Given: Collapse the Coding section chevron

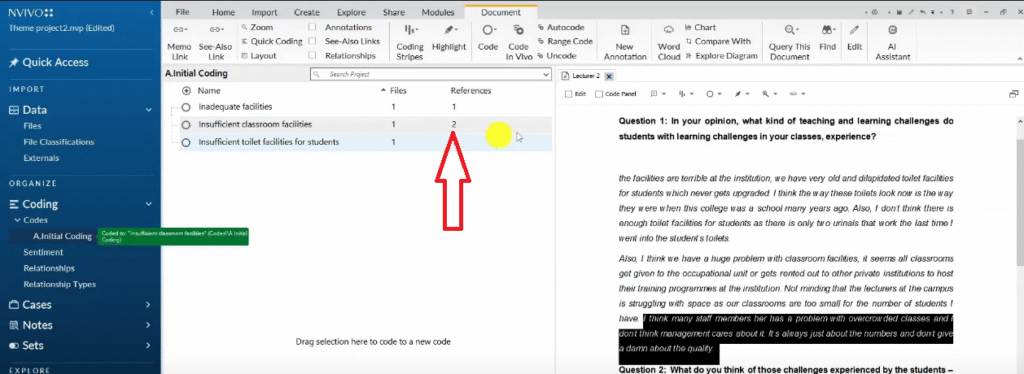Looking at the screenshot, I should click(x=149, y=204).
